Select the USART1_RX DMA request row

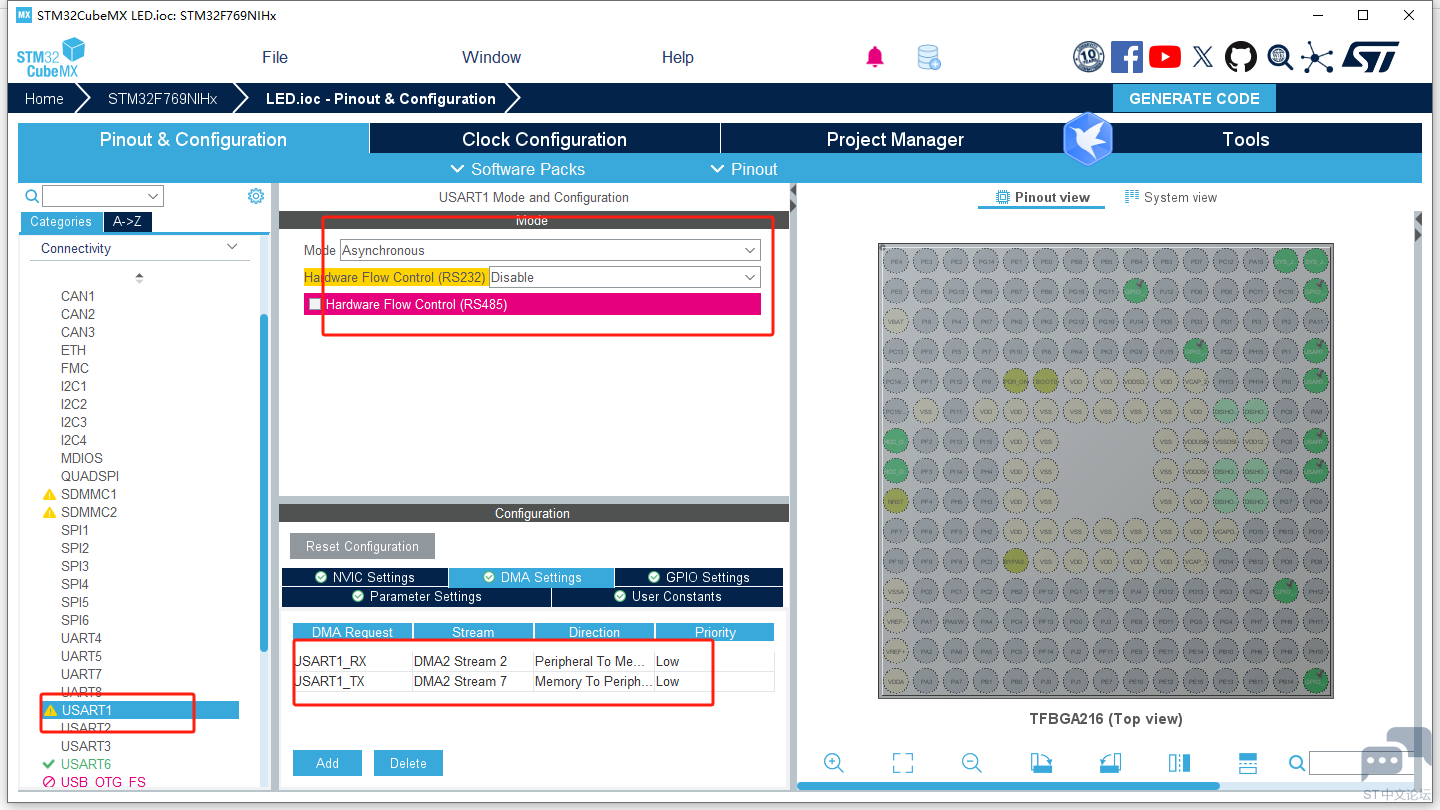click(533, 661)
